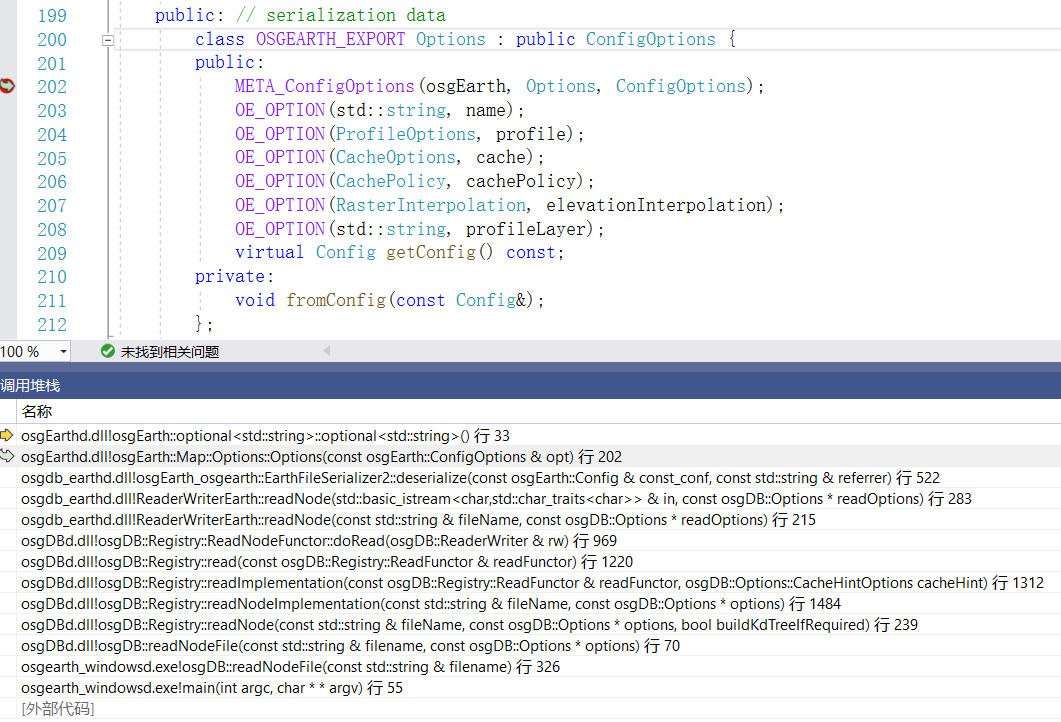The image size is (1061, 722).
Task: Click the CachePolicy type on line 206
Action: [391, 181]
